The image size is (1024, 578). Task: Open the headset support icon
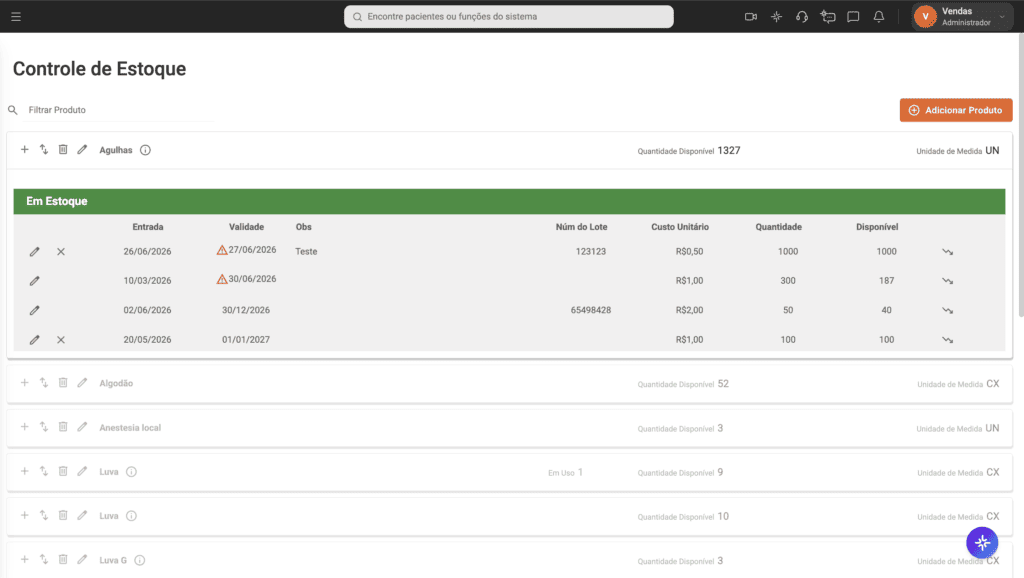(802, 16)
